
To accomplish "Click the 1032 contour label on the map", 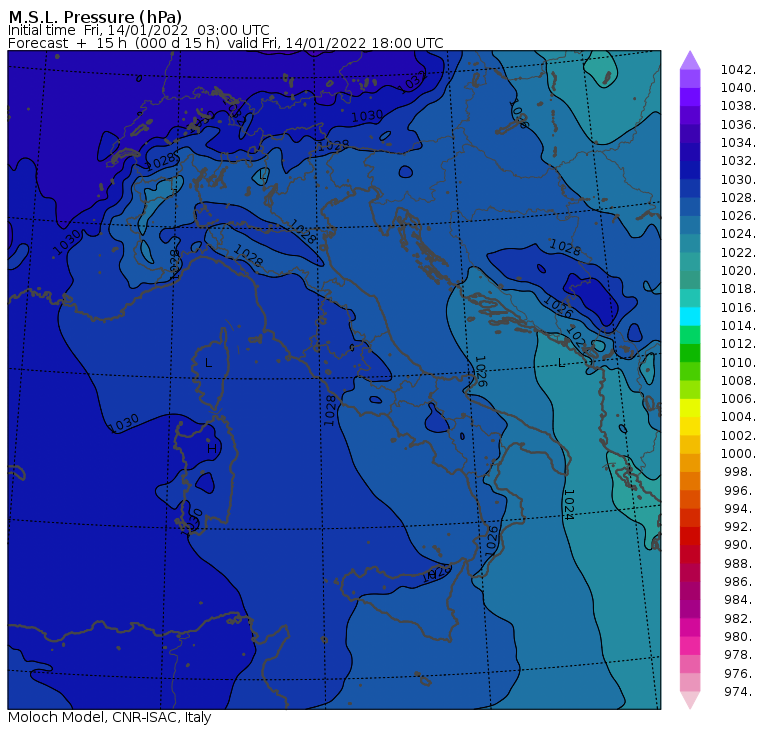I will click(x=412, y=81).
